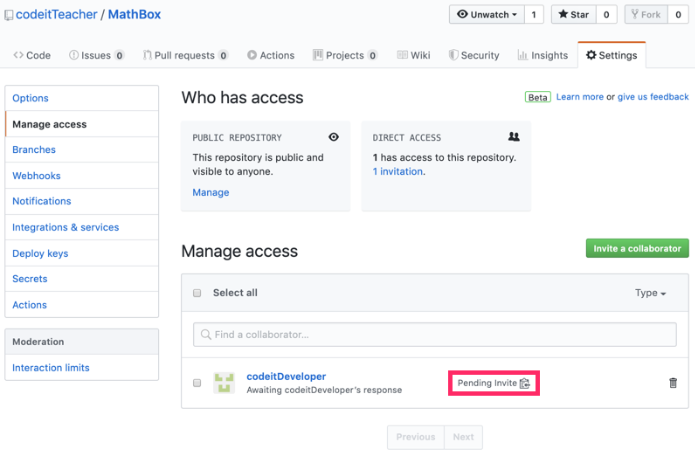Viewport: 695px width, 455px height.
Task: Click the people icon in DIRECT ACCESS card
Action: tap(514, 137)
